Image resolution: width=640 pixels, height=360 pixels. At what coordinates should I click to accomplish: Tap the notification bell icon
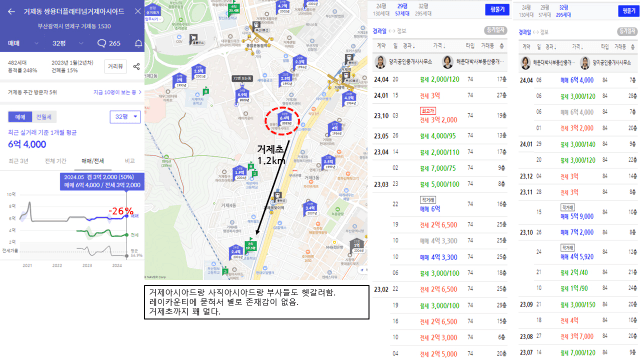click(138, 43)
